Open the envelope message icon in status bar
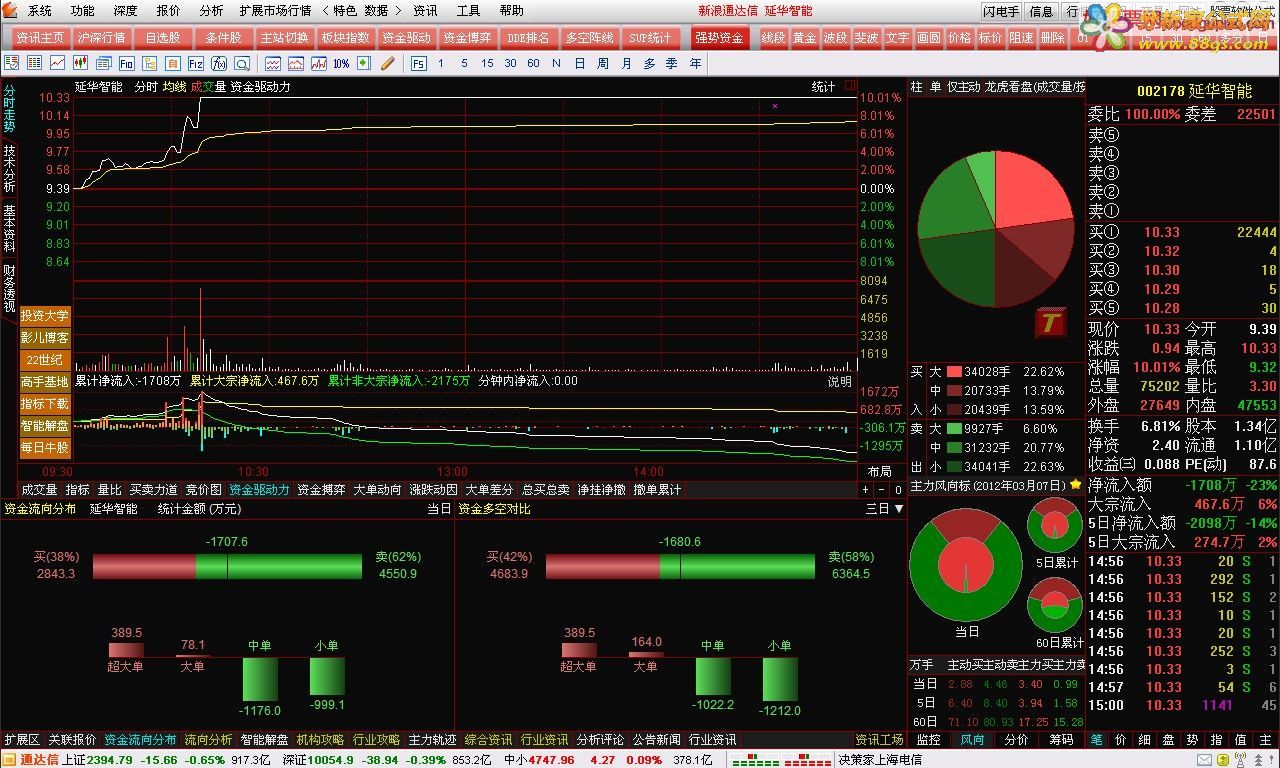The image size is (1280, 768). [x=1204, y=760]
